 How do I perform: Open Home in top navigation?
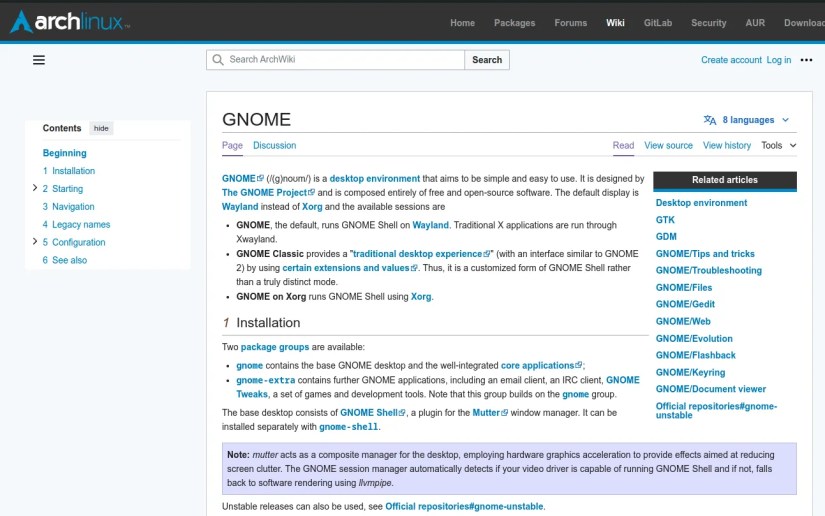click(462, 23)
